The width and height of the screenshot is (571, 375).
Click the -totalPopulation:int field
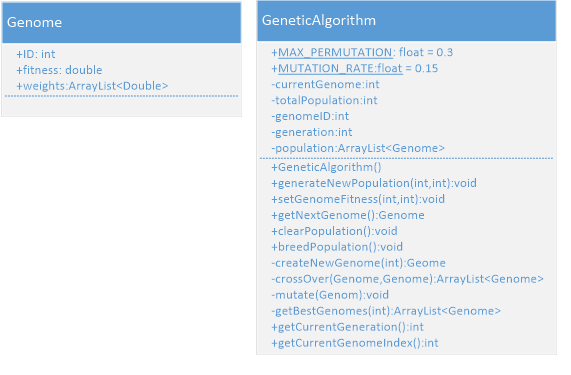(324, 100)
